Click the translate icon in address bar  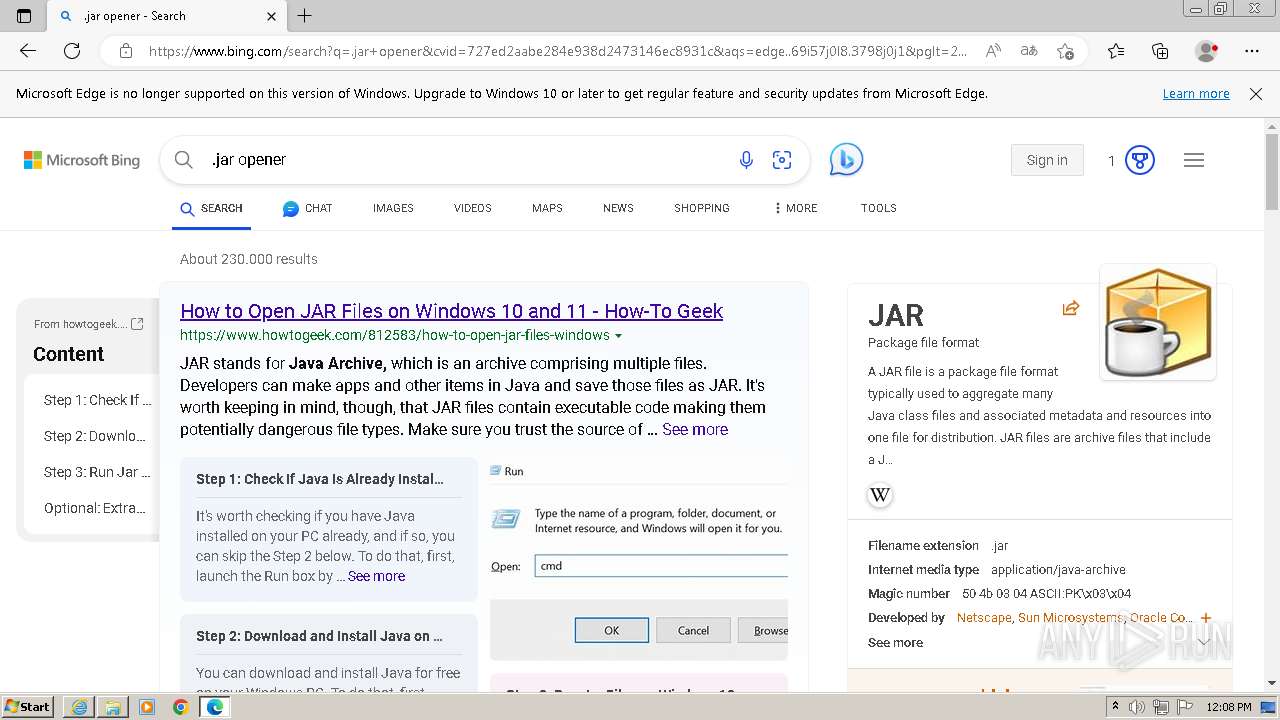point(1028,51)
